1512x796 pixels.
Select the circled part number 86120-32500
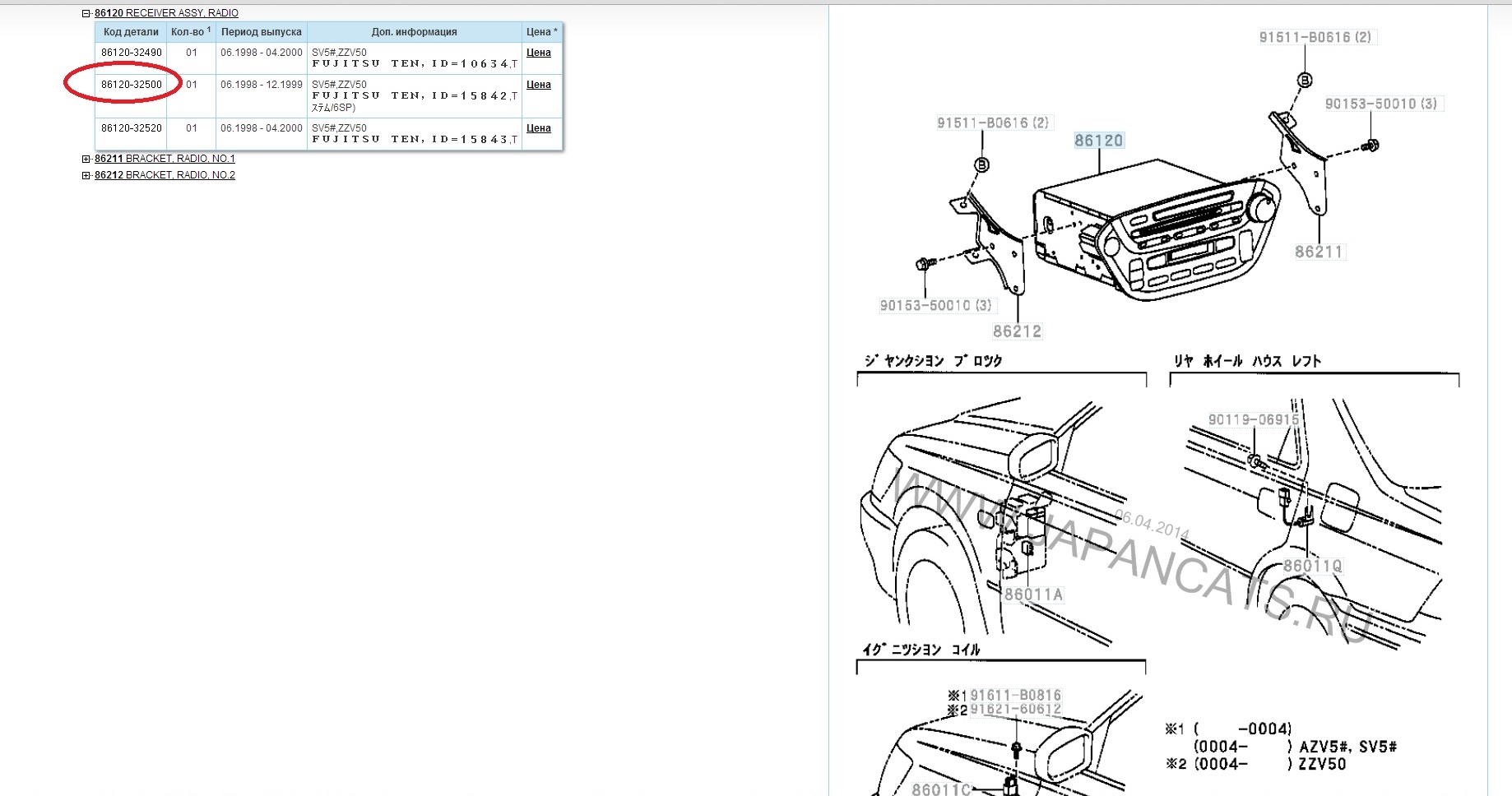click(x=132, y=85)
